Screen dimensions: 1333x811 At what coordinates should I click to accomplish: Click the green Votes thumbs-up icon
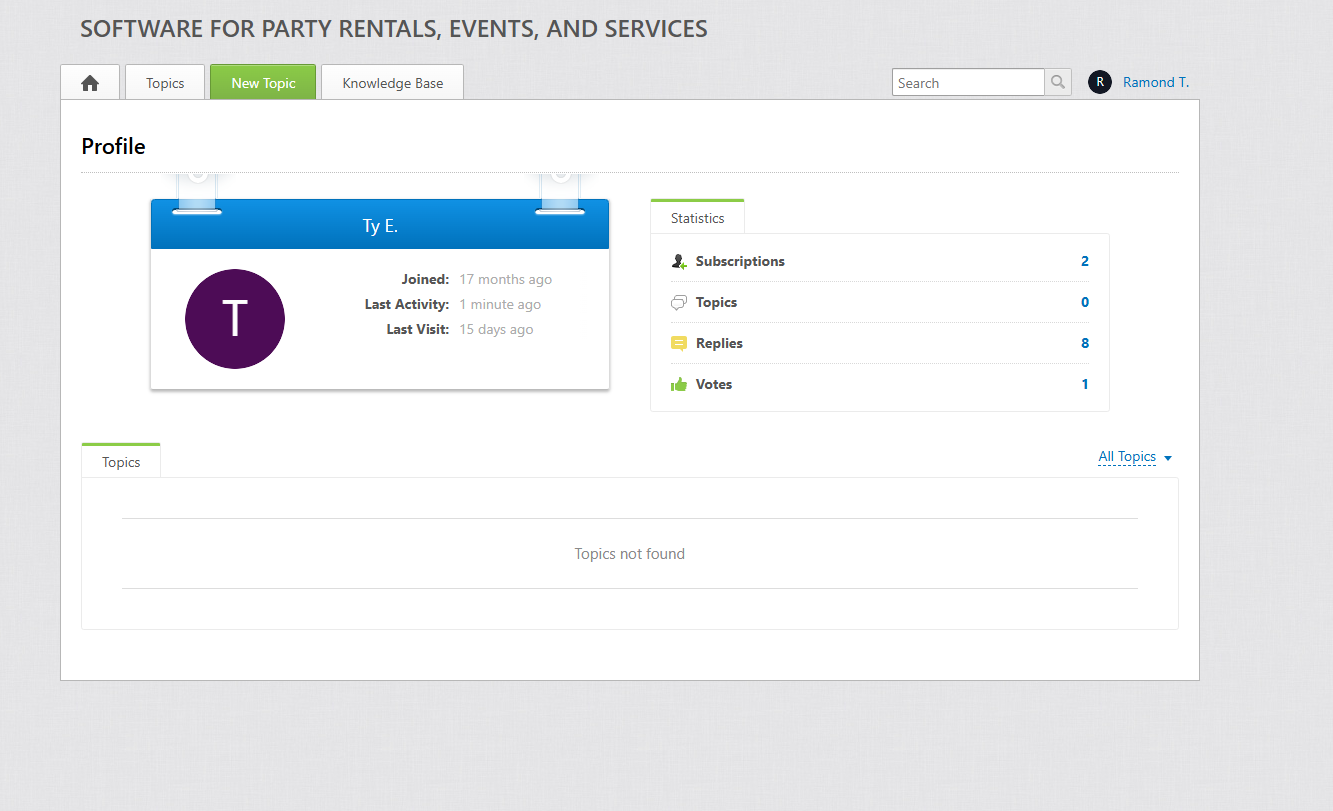(x=679, y=385)
